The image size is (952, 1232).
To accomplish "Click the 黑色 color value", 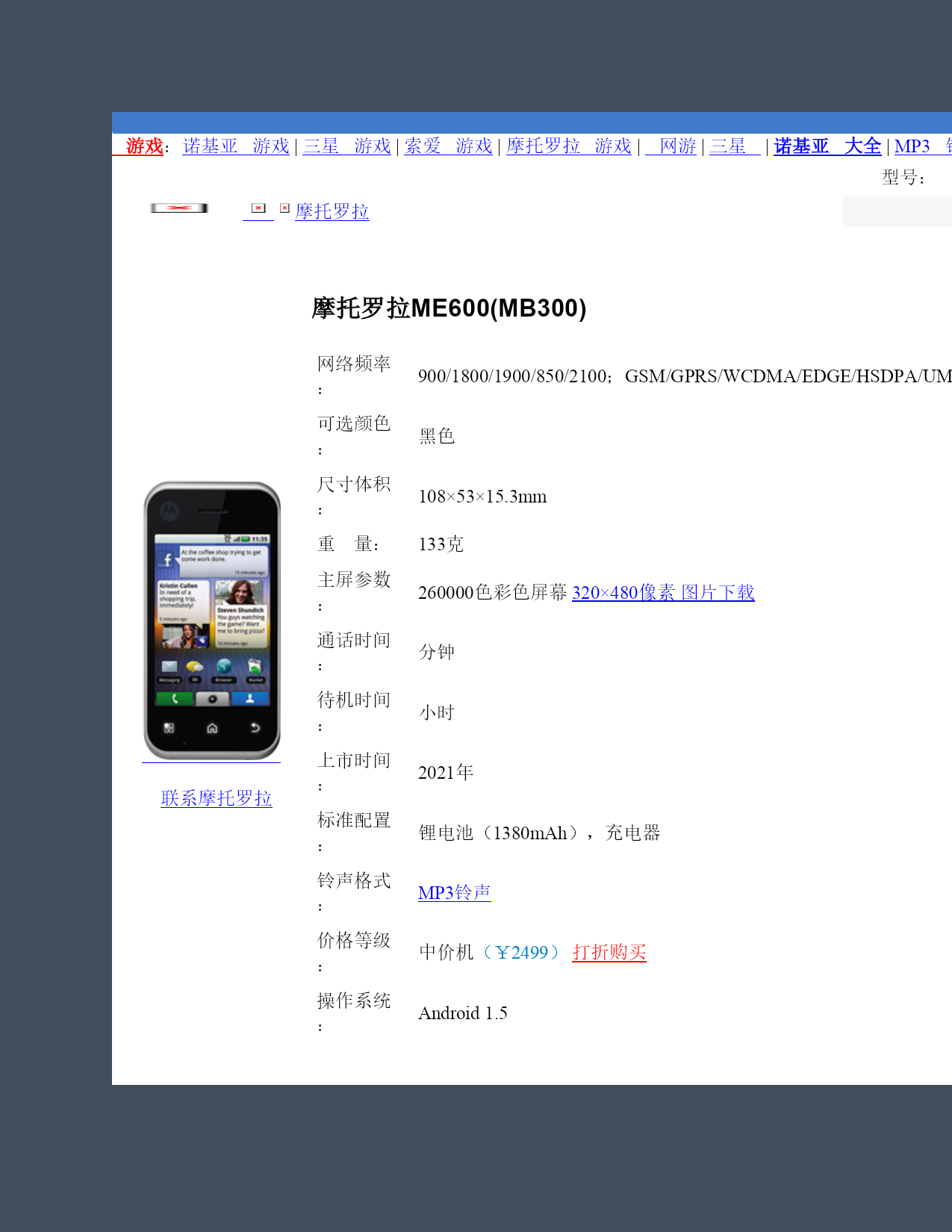I will coord(437,436).
